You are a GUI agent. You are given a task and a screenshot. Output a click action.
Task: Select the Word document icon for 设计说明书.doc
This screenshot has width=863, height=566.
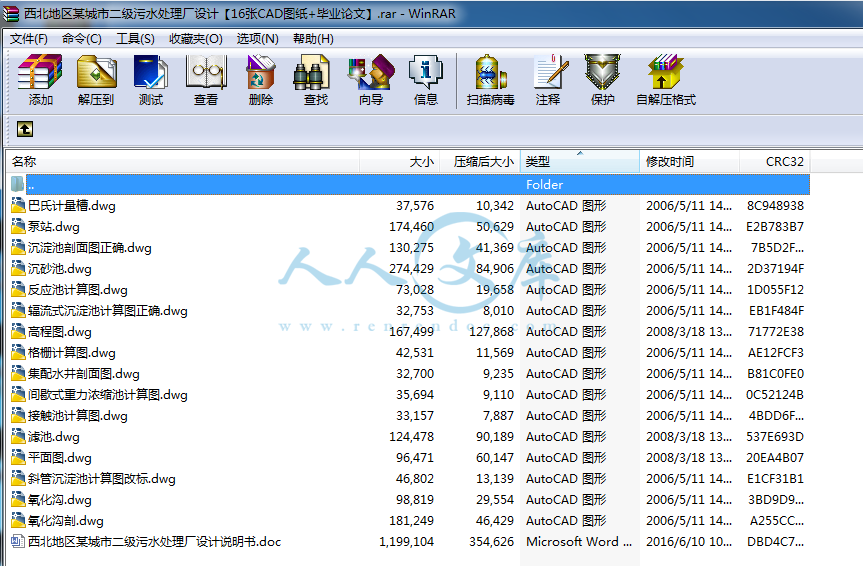(18, 541)
